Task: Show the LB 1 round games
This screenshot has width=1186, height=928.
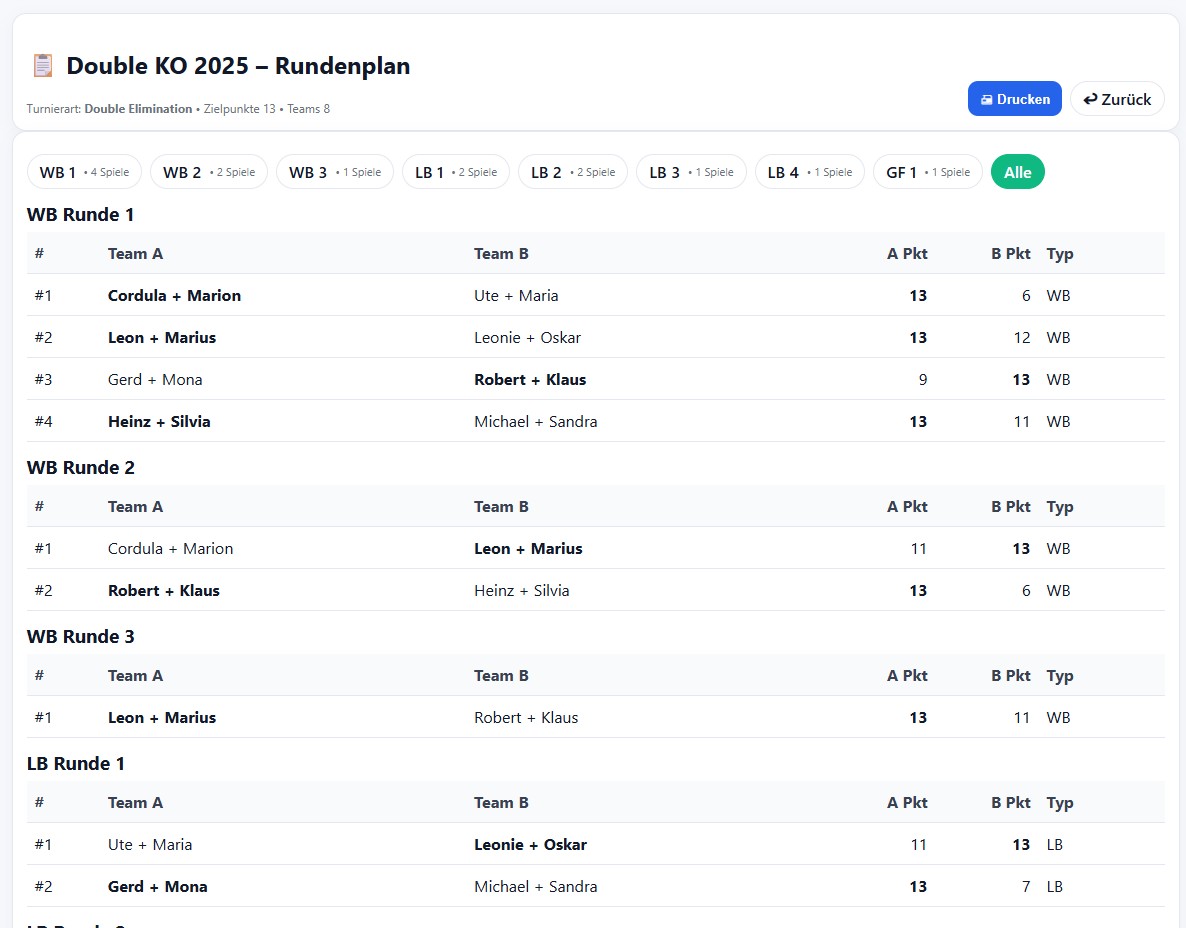Action: [455, 172]
